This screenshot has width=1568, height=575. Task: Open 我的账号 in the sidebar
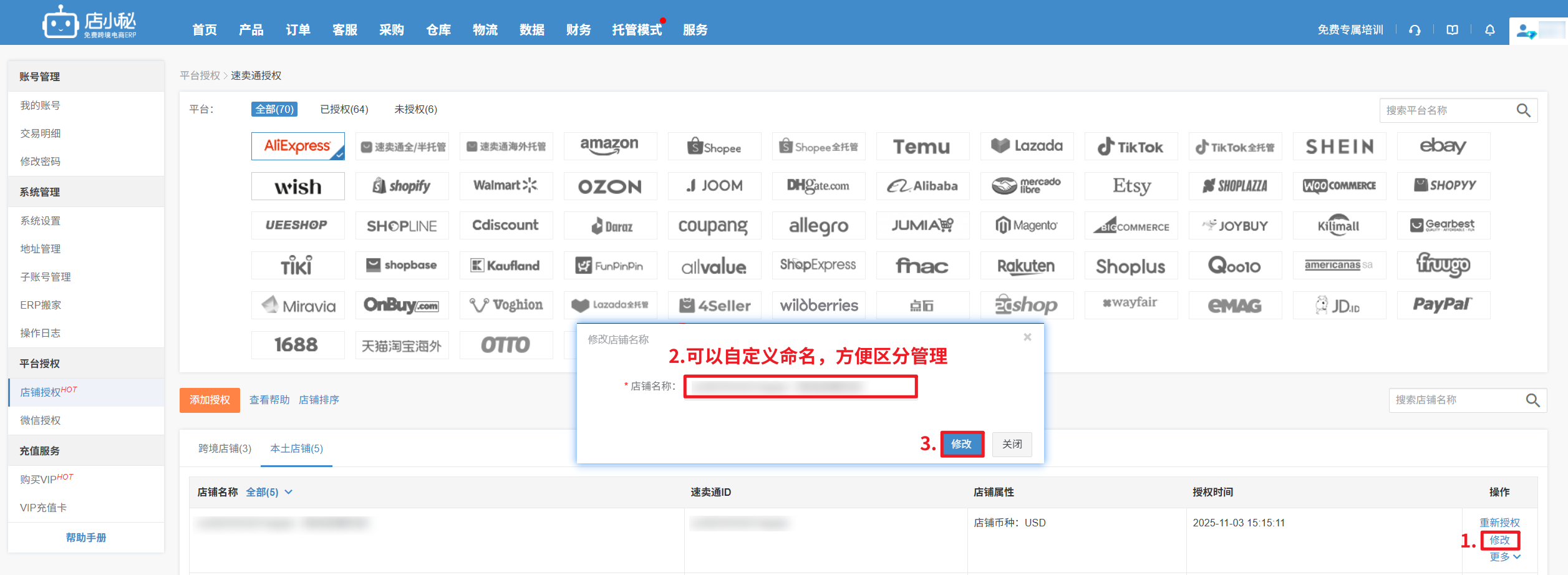pyautogui.click(x=41, y=105)
